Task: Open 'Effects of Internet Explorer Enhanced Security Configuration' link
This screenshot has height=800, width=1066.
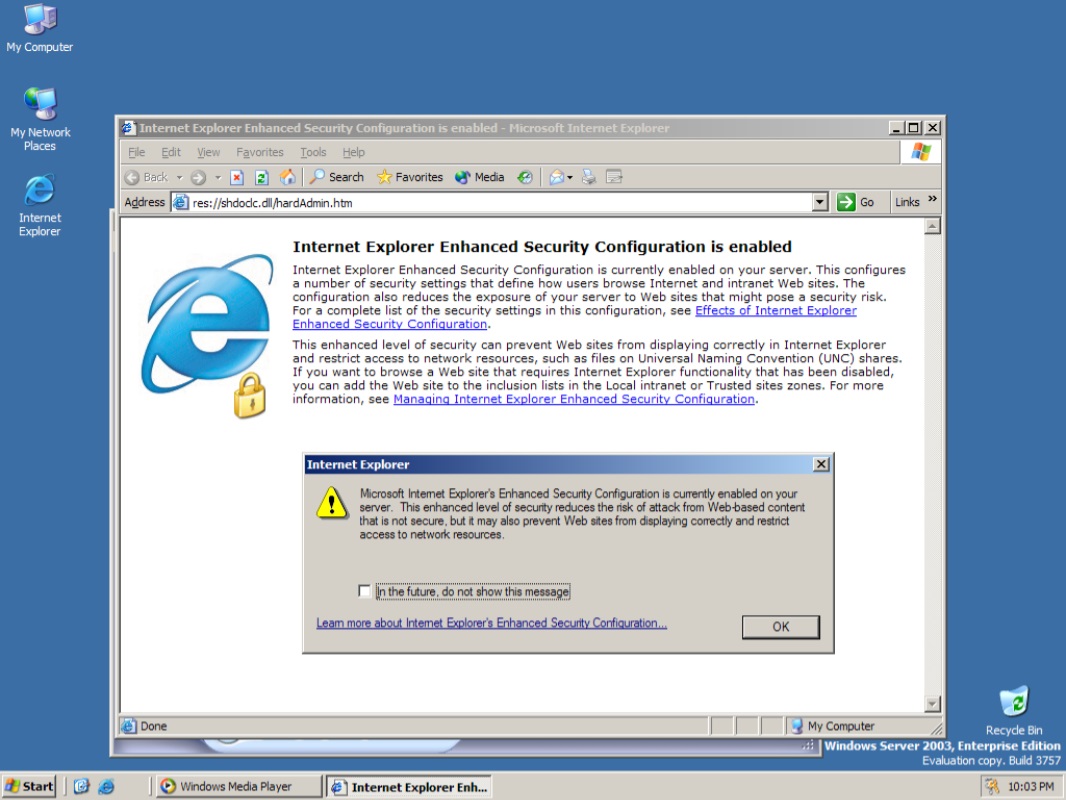Action: [x=776, y=311]
